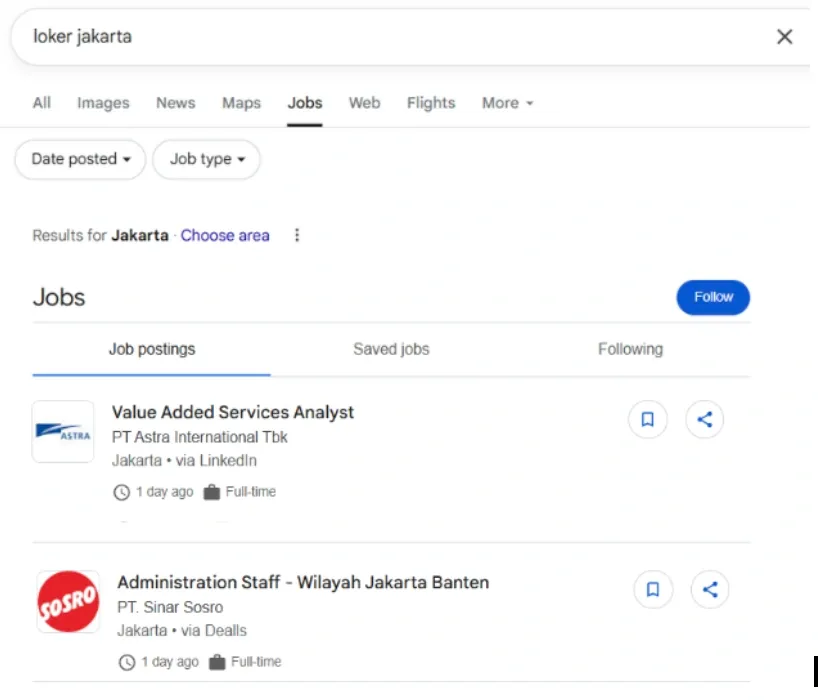
Task: Bookmark the Value Added Services Analyst job
Action: pyautogui.click(x=647, y=419)
